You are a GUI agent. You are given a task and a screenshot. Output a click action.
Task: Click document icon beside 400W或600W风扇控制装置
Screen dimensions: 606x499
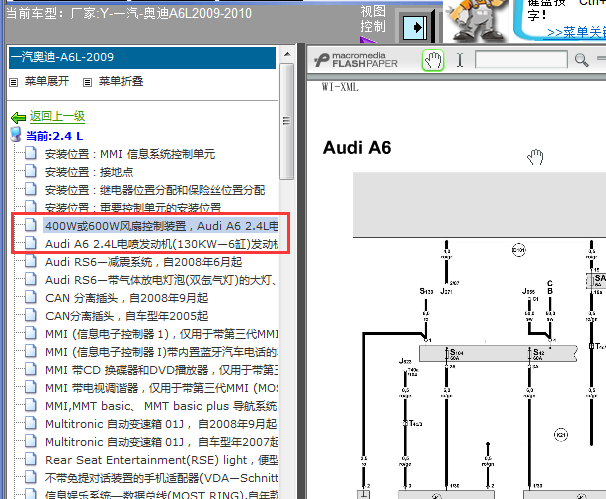(x=31, y=225)
